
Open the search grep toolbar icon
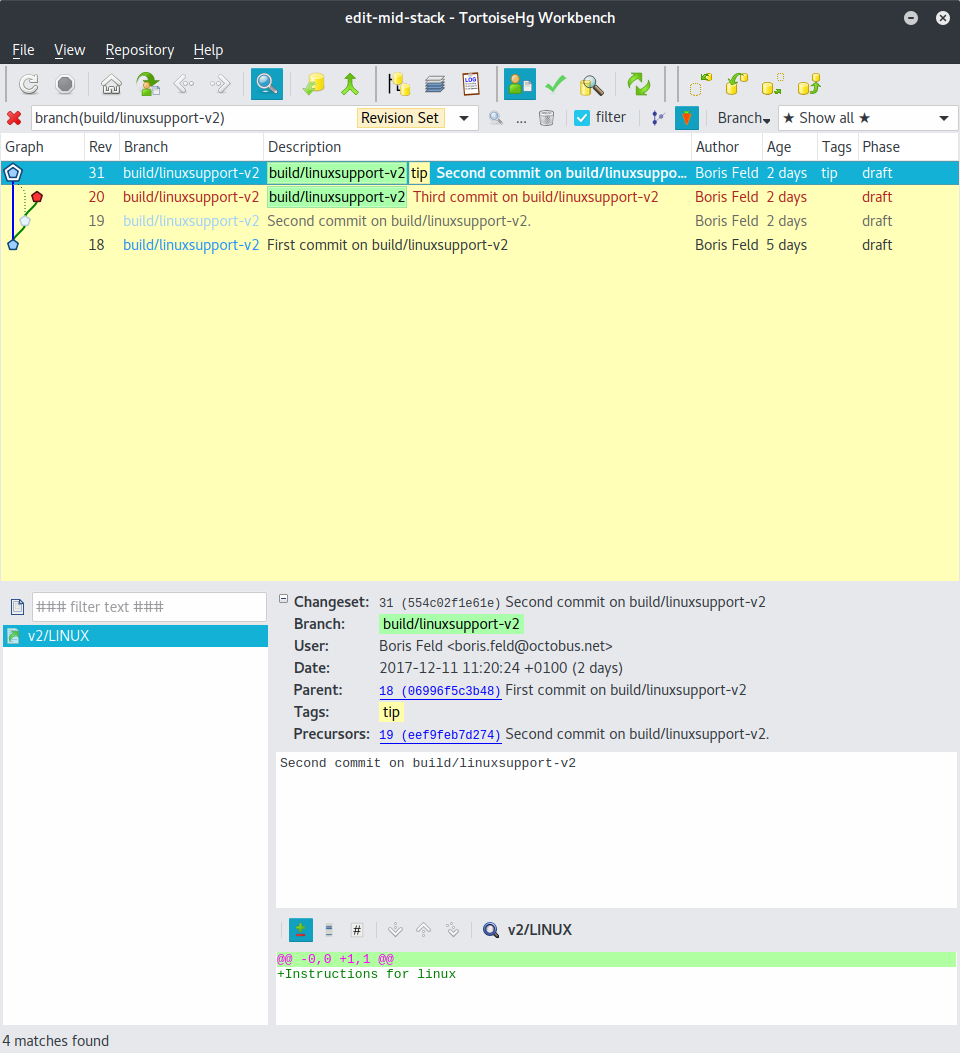click(x=592, y=85)
